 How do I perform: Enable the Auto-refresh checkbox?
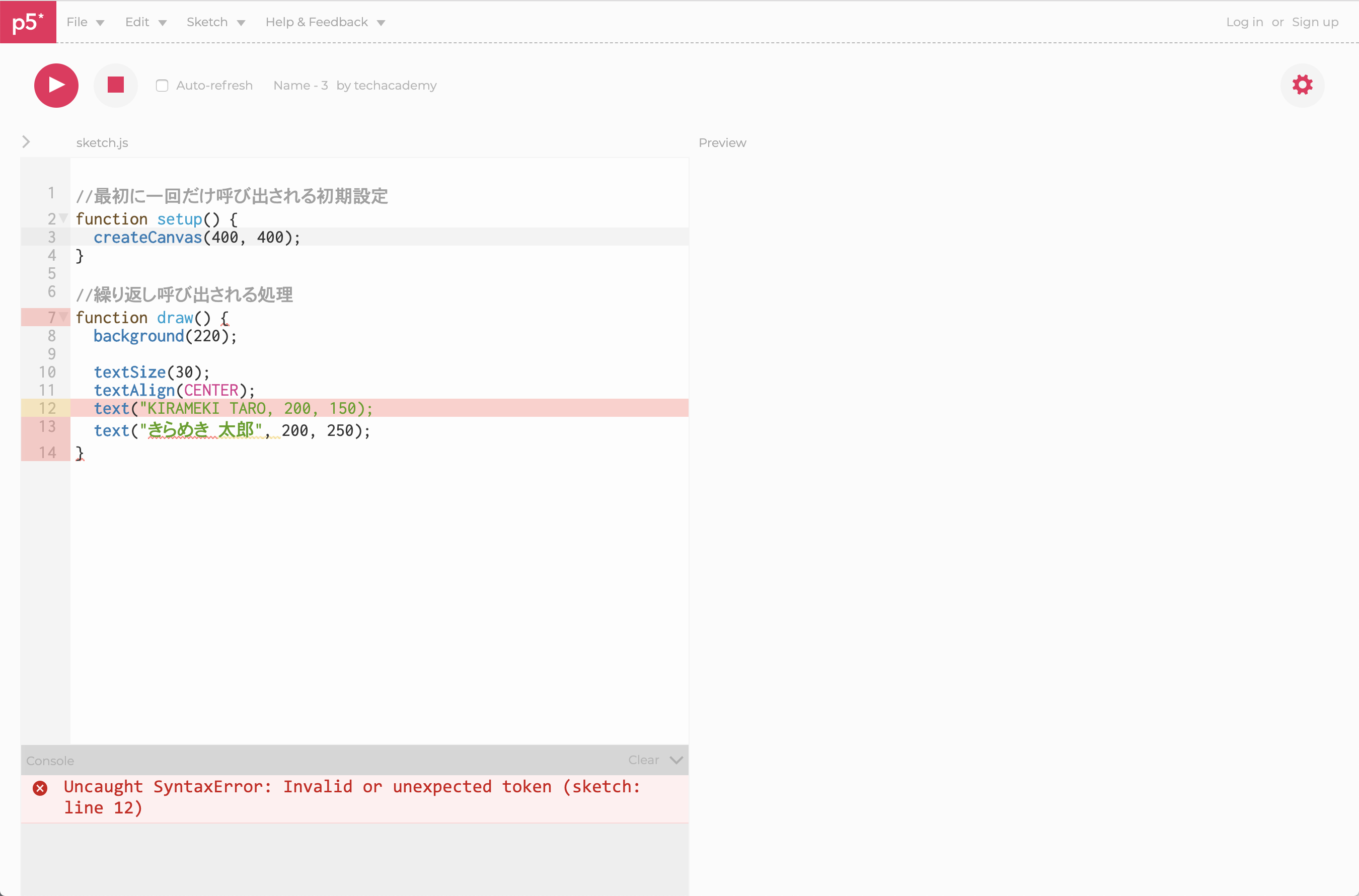(x=162, y=86)
